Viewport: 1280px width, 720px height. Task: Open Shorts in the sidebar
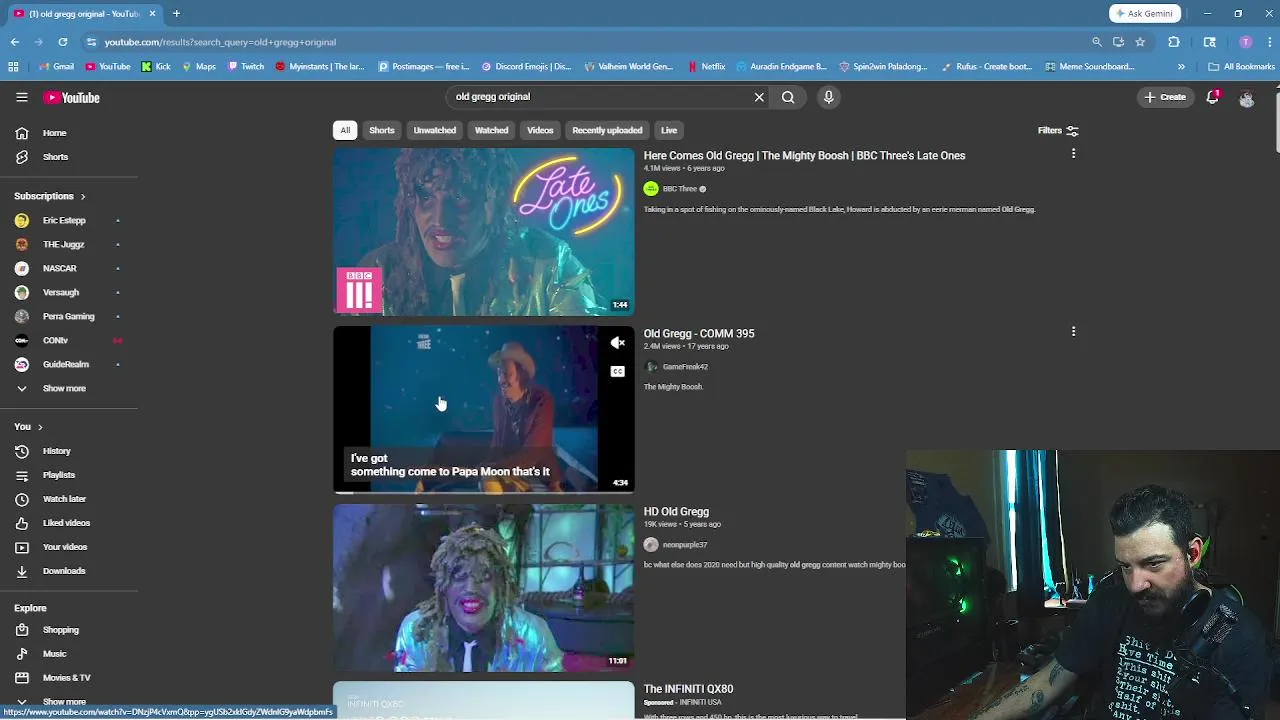click(55, 157)
